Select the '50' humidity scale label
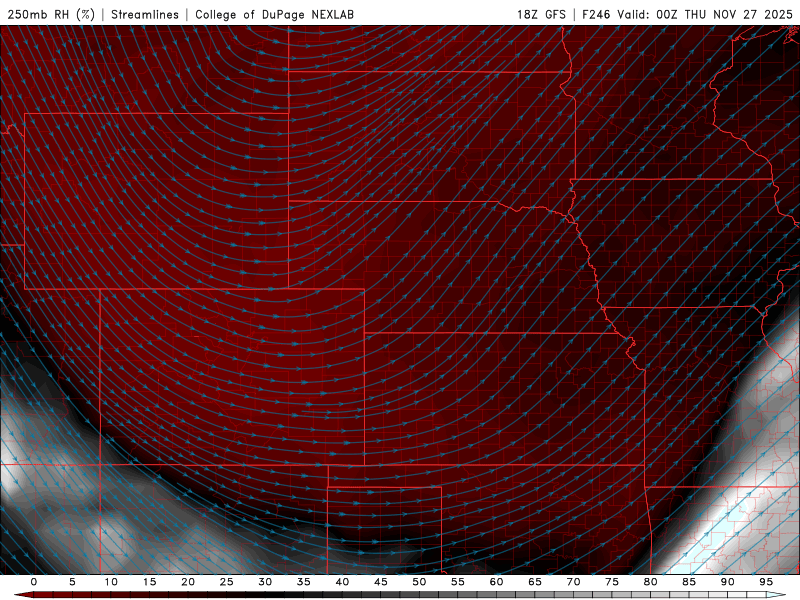 419,582
